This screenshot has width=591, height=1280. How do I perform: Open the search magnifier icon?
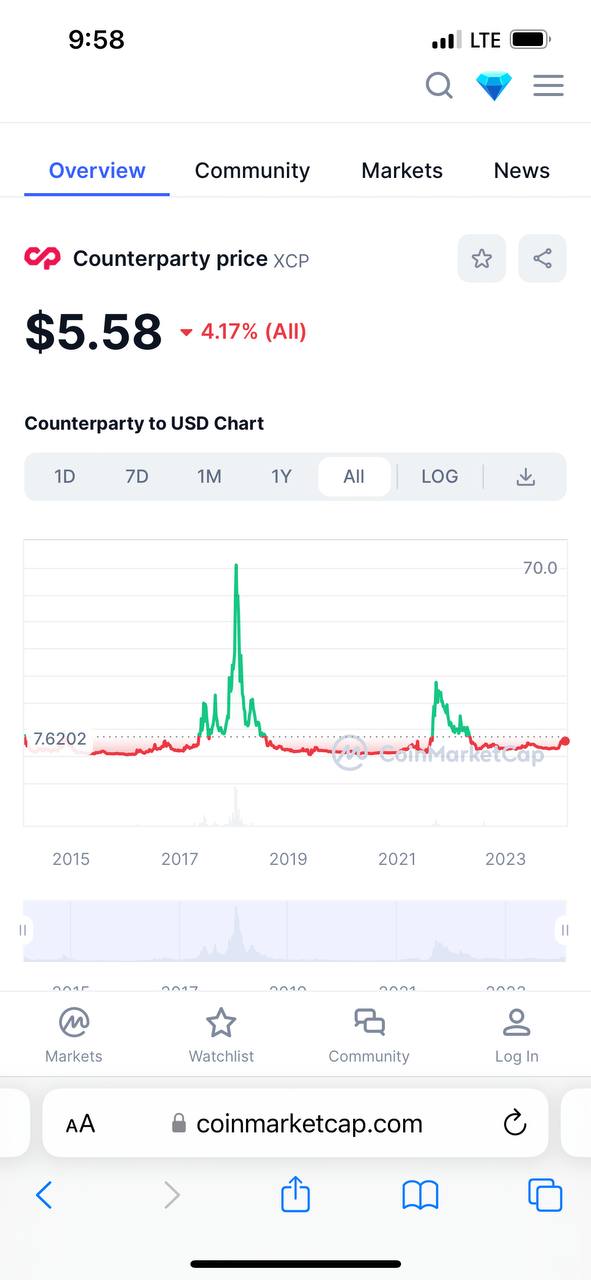click(439, 86)
